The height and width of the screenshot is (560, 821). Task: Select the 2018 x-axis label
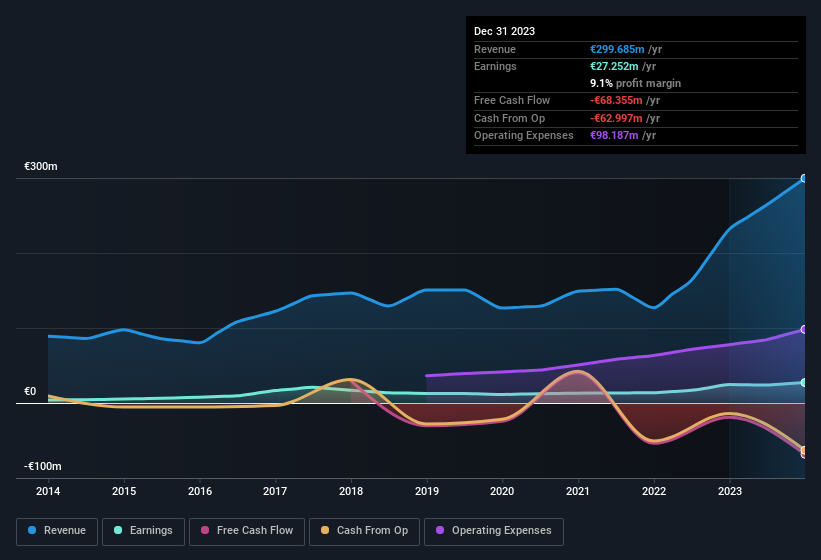click(351, 491)
